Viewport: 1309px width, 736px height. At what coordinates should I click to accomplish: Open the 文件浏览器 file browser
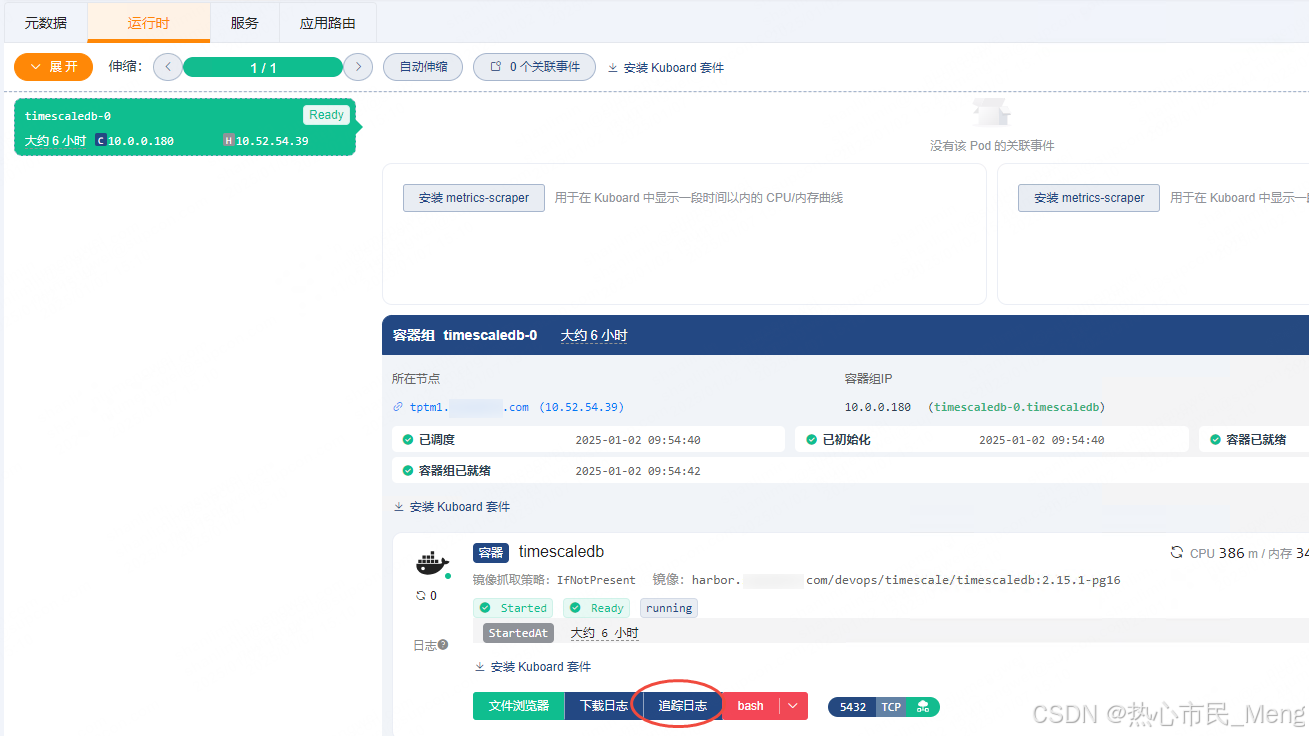click(519, 706)
